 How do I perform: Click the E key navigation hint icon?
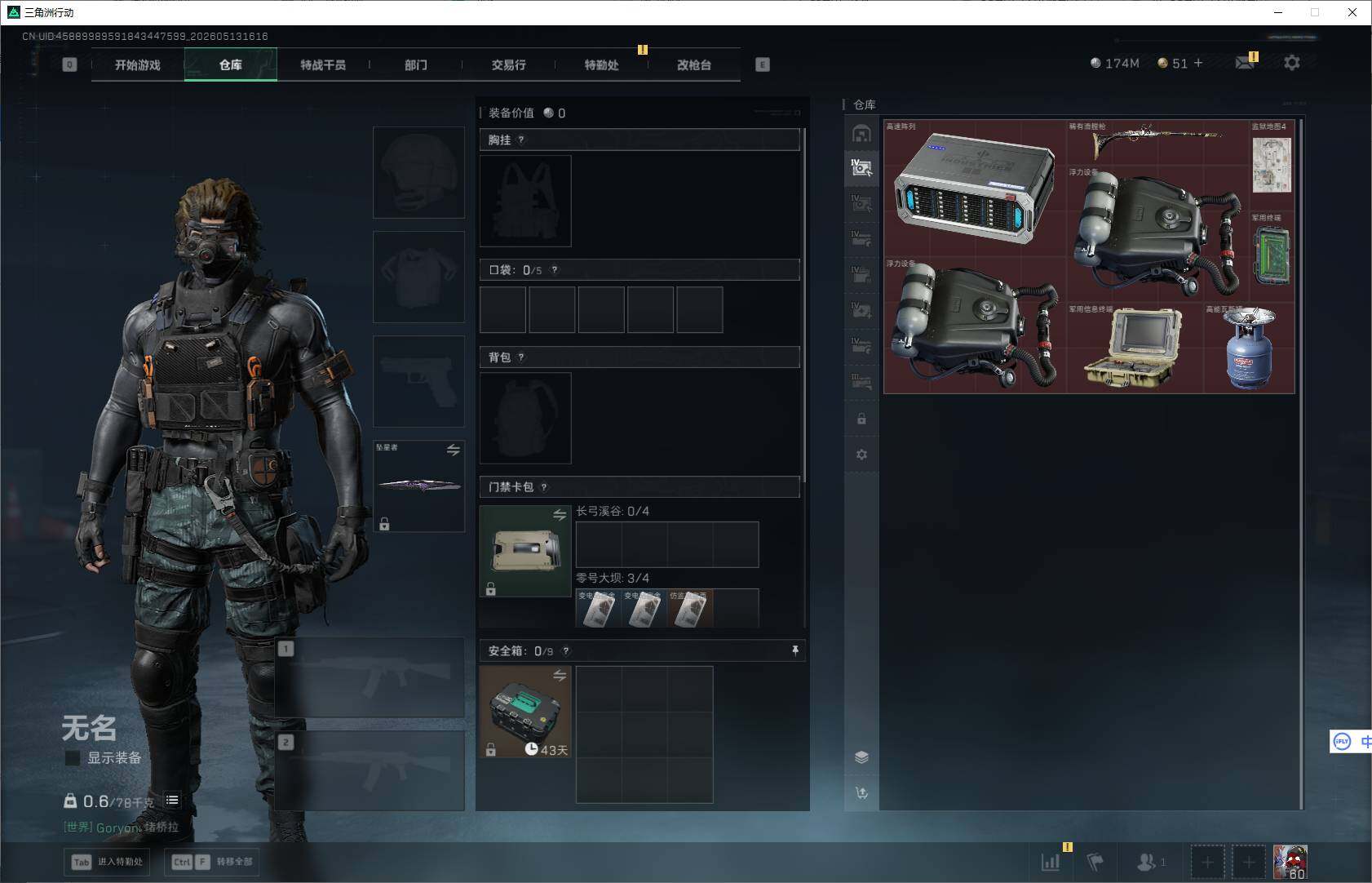tap(763, 64)
